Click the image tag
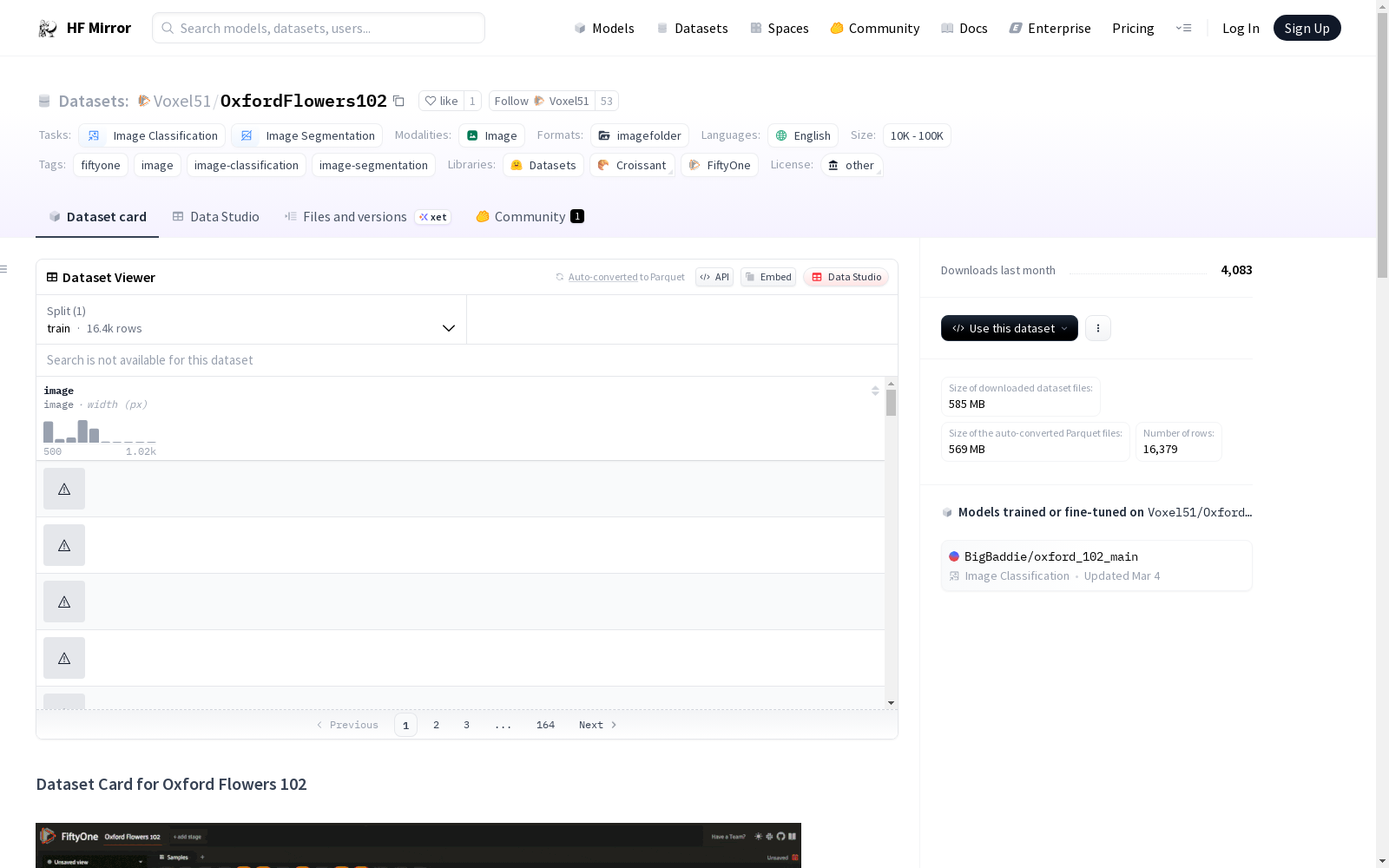 coord(157,165)
